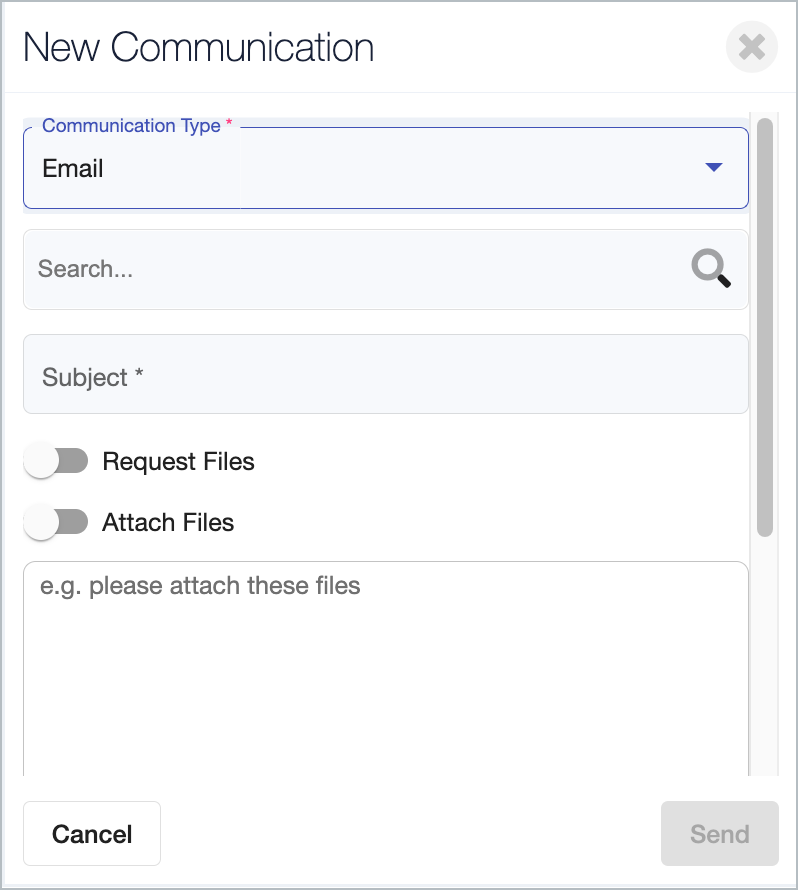
Task: Enable the Request Files switch
Action: (56, 461)
